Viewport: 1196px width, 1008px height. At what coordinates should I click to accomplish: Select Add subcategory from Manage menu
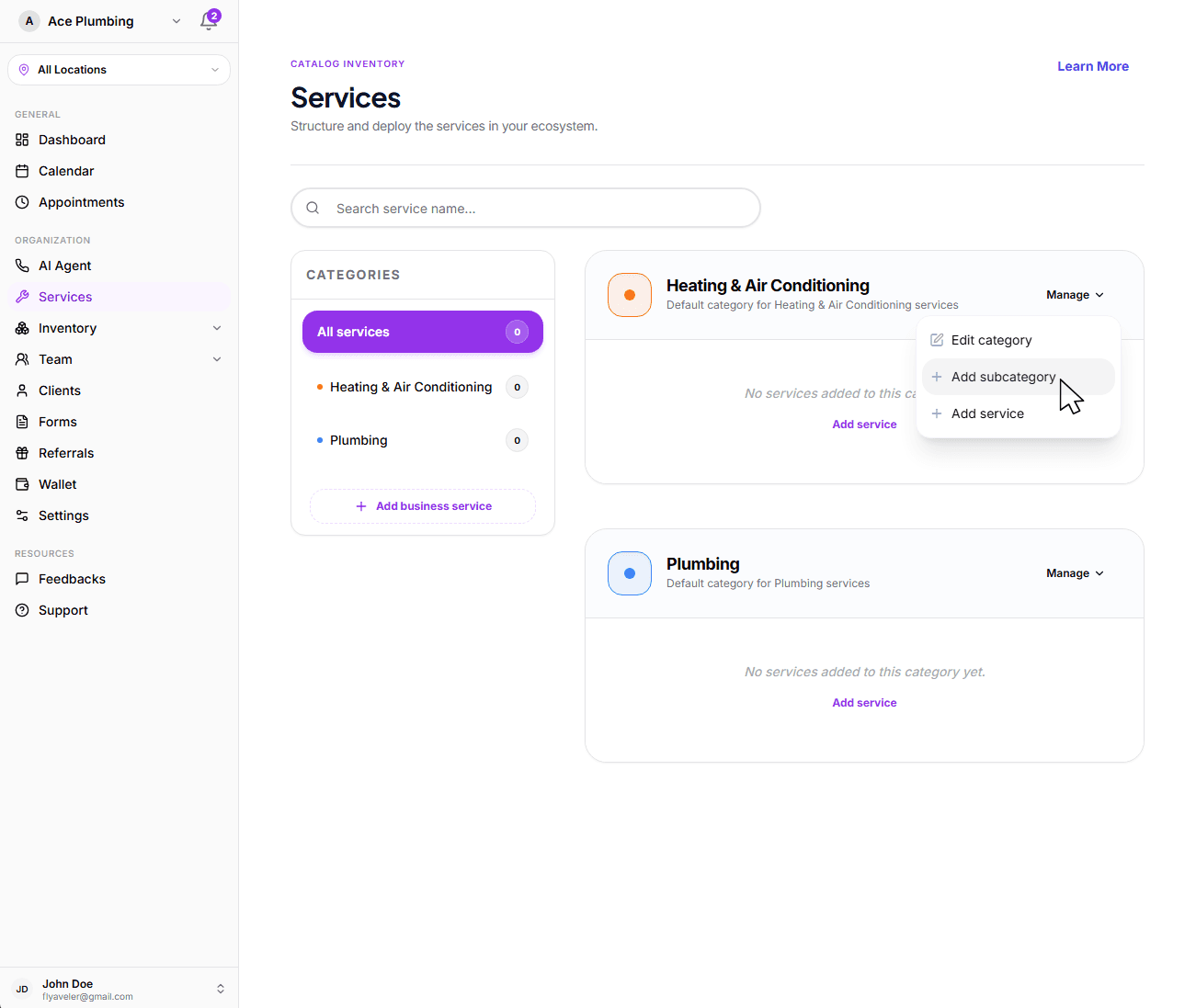(1003, 377)
